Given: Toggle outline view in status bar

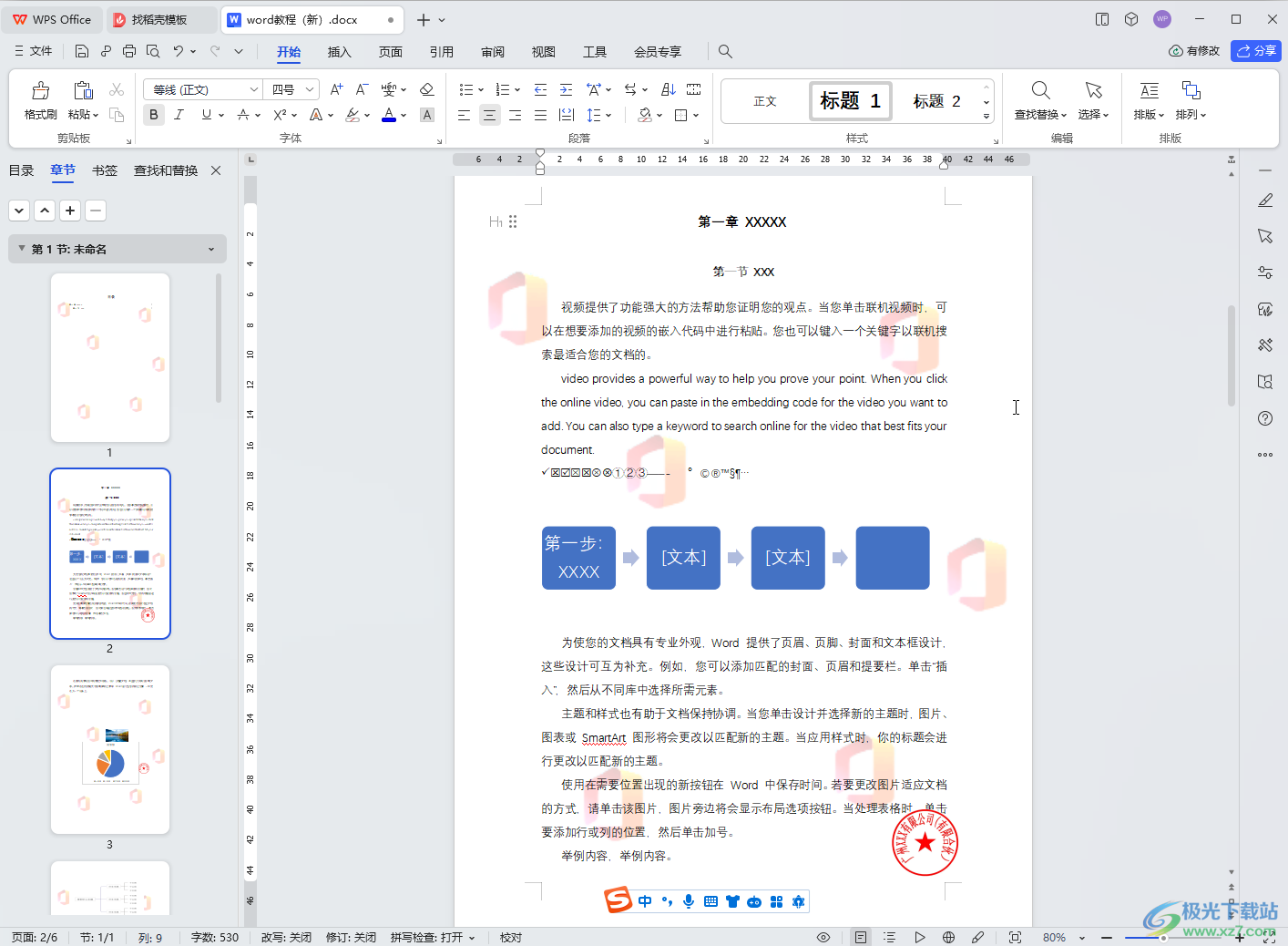Looking at the screenshot, I should tap(890, 937).
